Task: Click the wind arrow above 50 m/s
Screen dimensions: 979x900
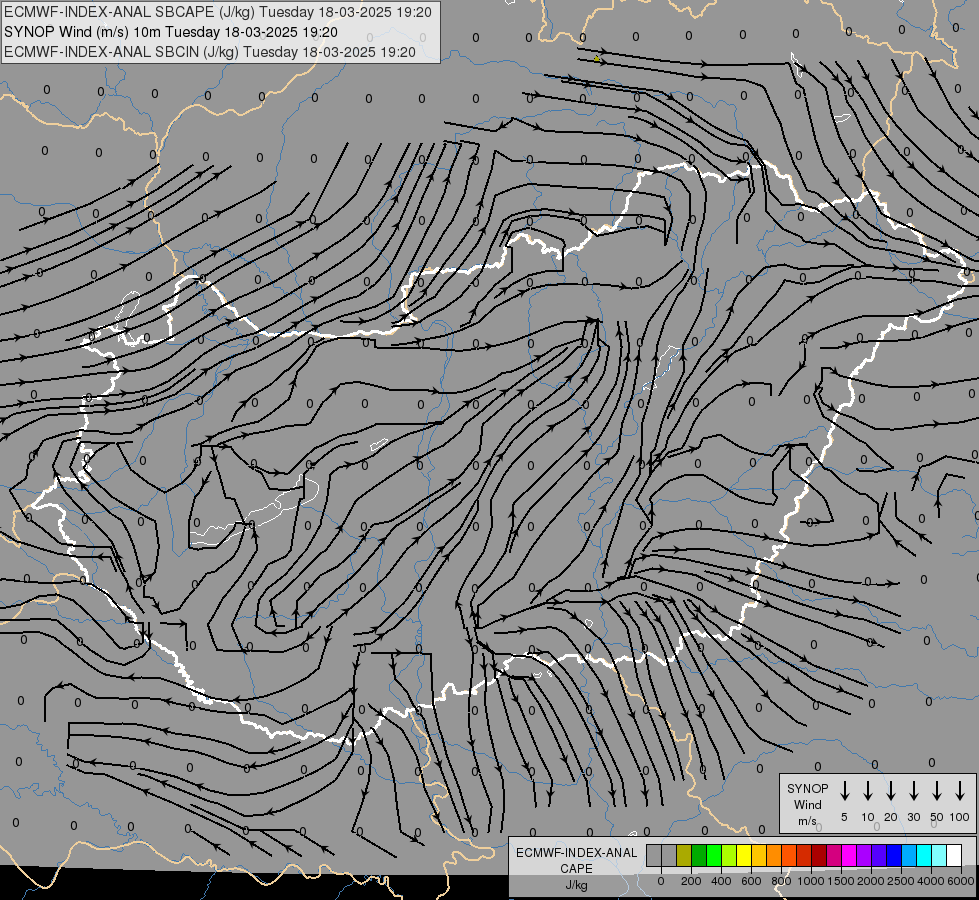Action: click(x=937, y=791)
